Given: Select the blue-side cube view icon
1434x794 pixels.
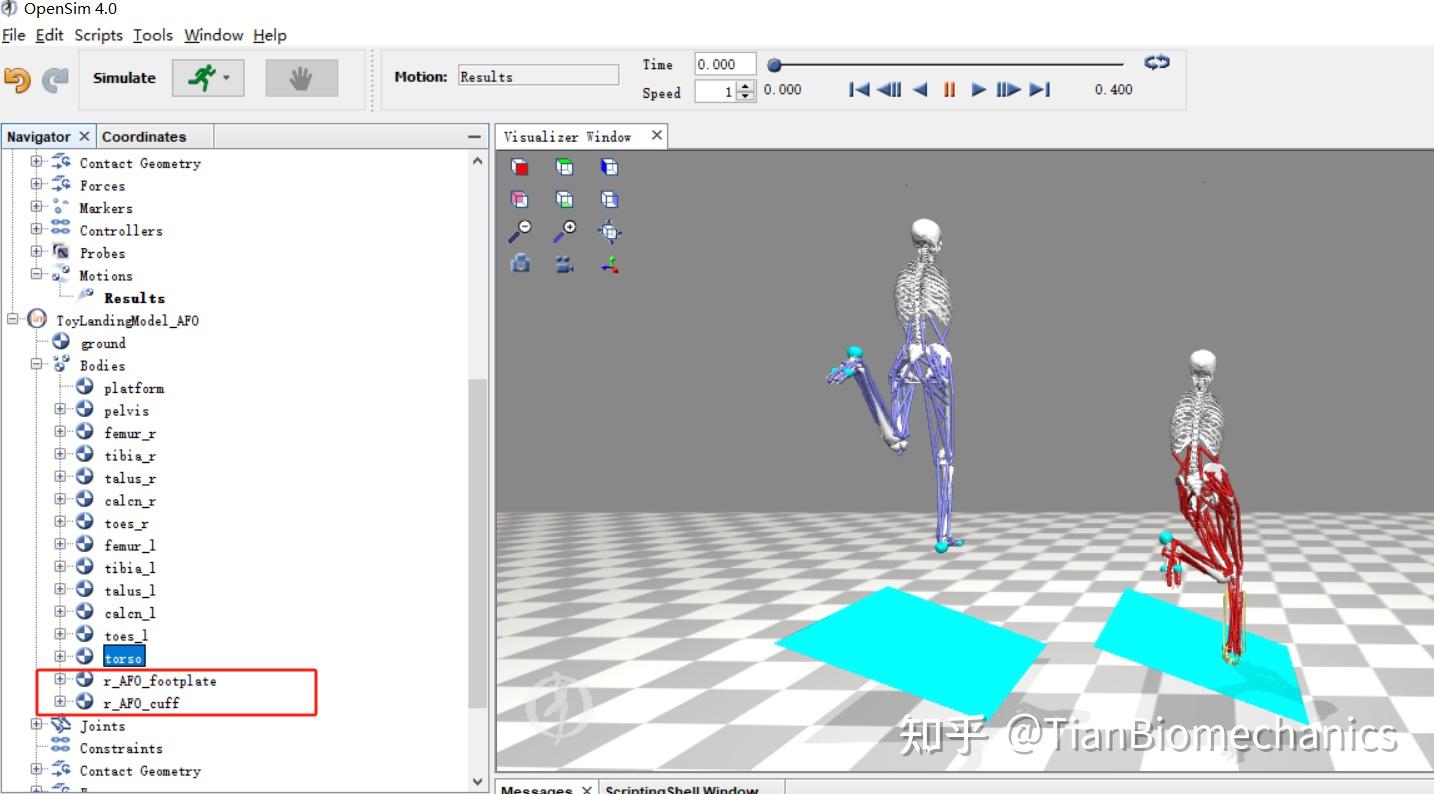Looking at the screenshot, I should point(609,167).
